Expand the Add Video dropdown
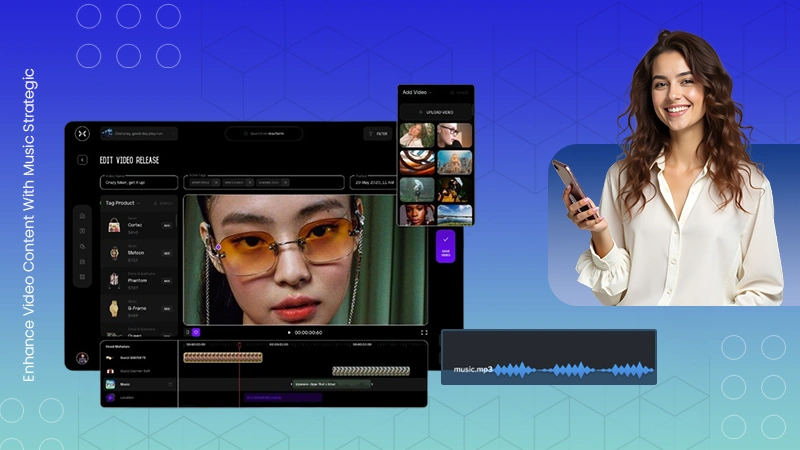The width and height of the screenshot is (800, 450). tap(431, 93)
